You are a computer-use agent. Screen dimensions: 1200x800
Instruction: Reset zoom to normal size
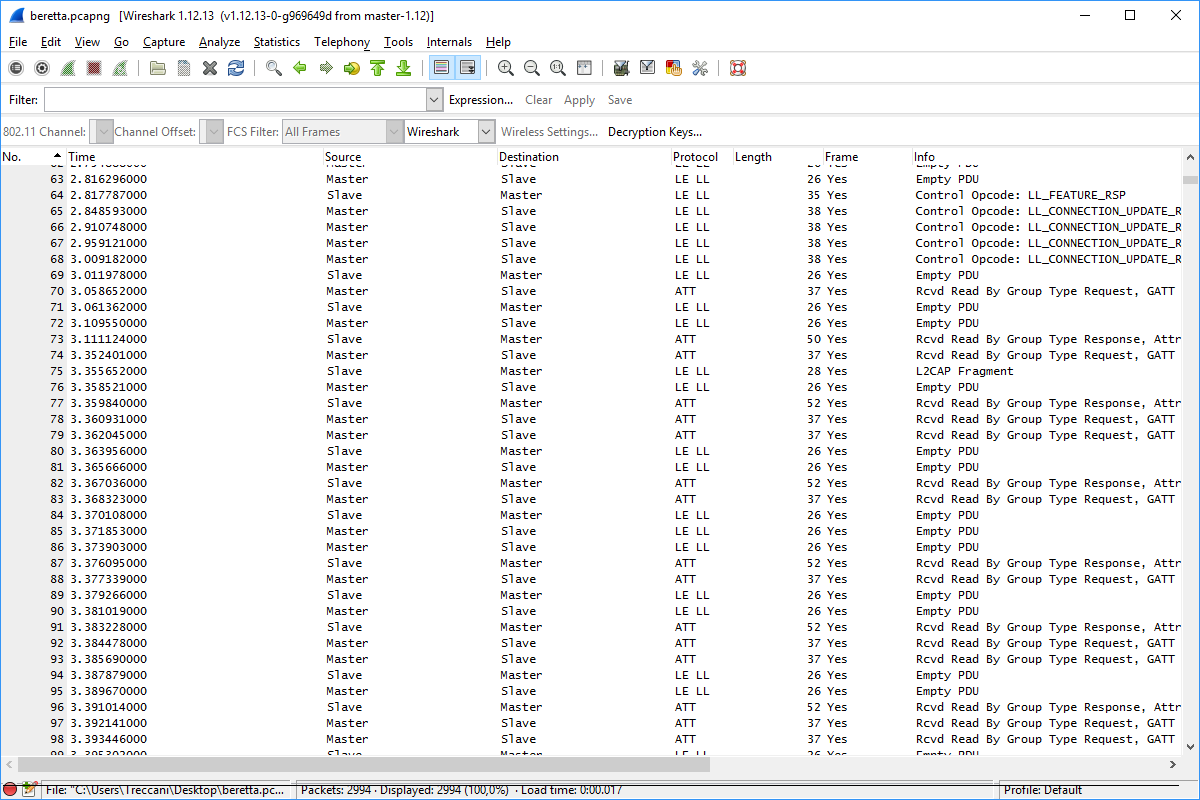(x=558, y=68)
